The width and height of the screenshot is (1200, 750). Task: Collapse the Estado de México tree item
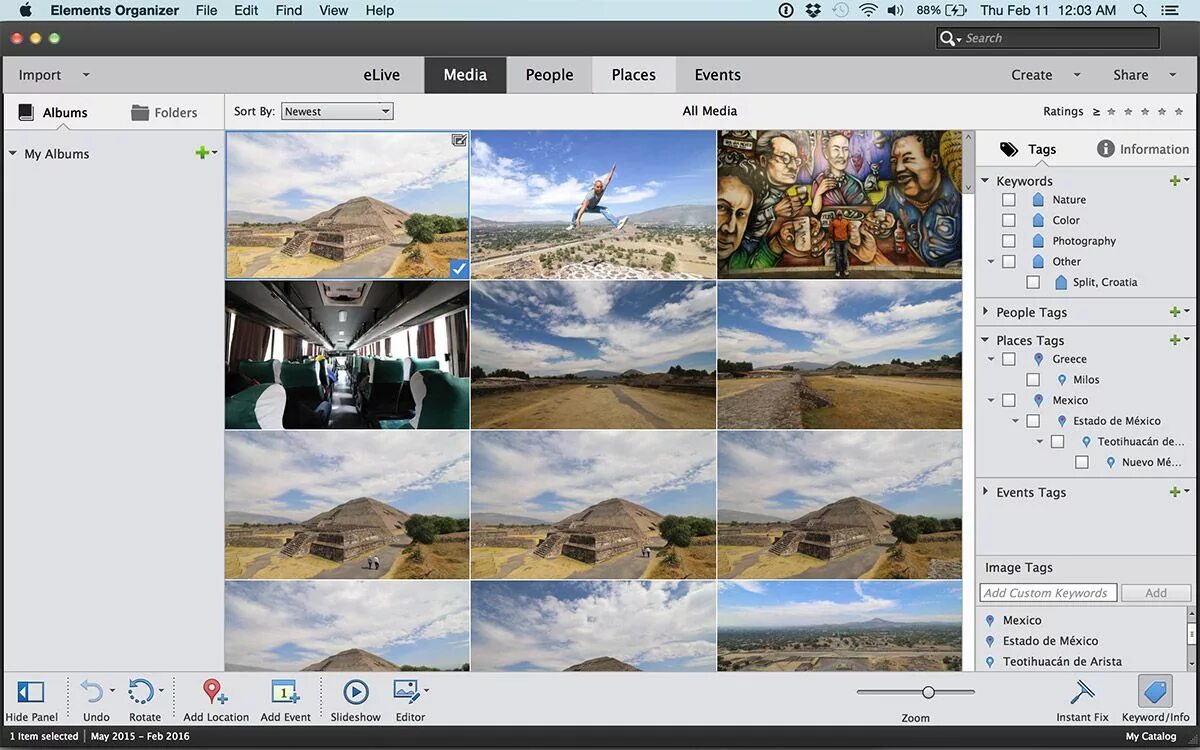pos(1016,420)
